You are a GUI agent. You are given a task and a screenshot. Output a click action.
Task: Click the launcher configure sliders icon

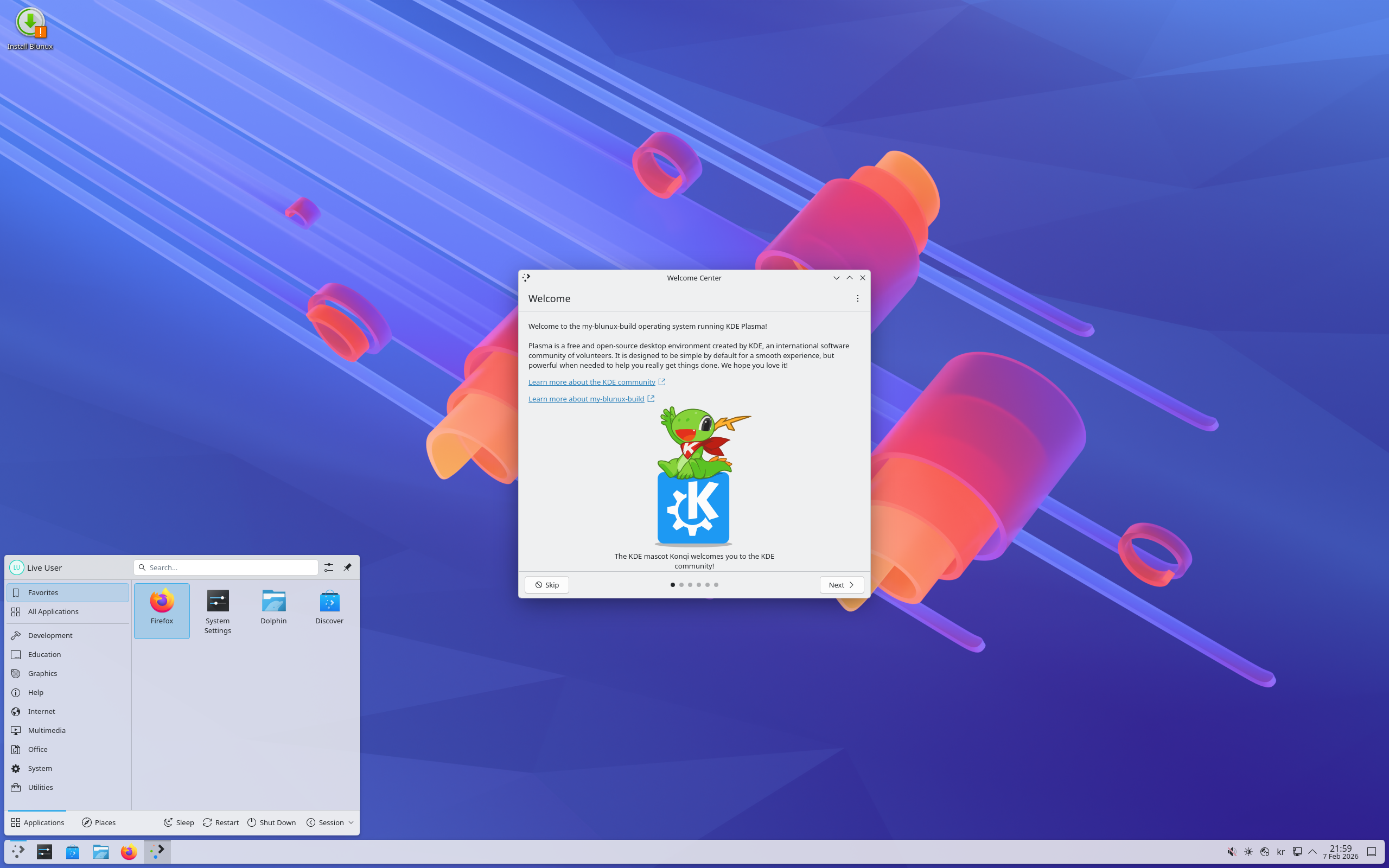(328, 567)
